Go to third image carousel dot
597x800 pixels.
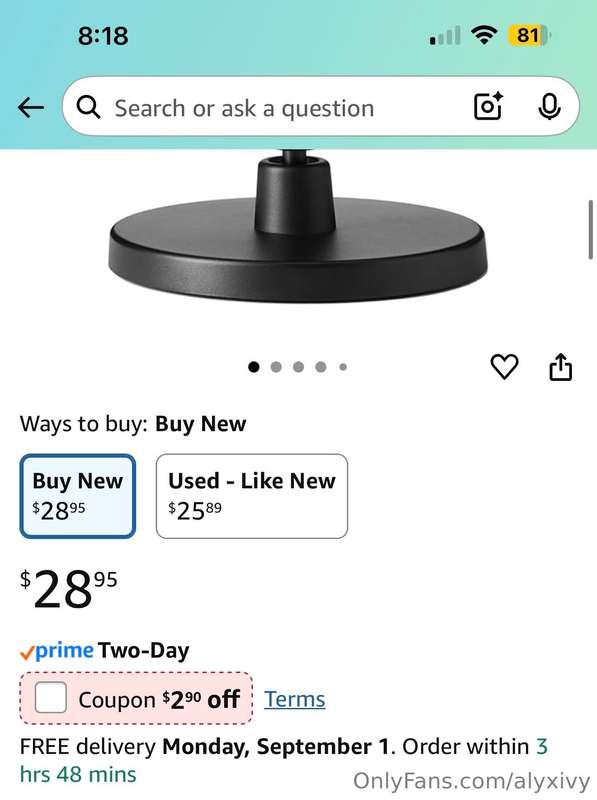point(298,367)
